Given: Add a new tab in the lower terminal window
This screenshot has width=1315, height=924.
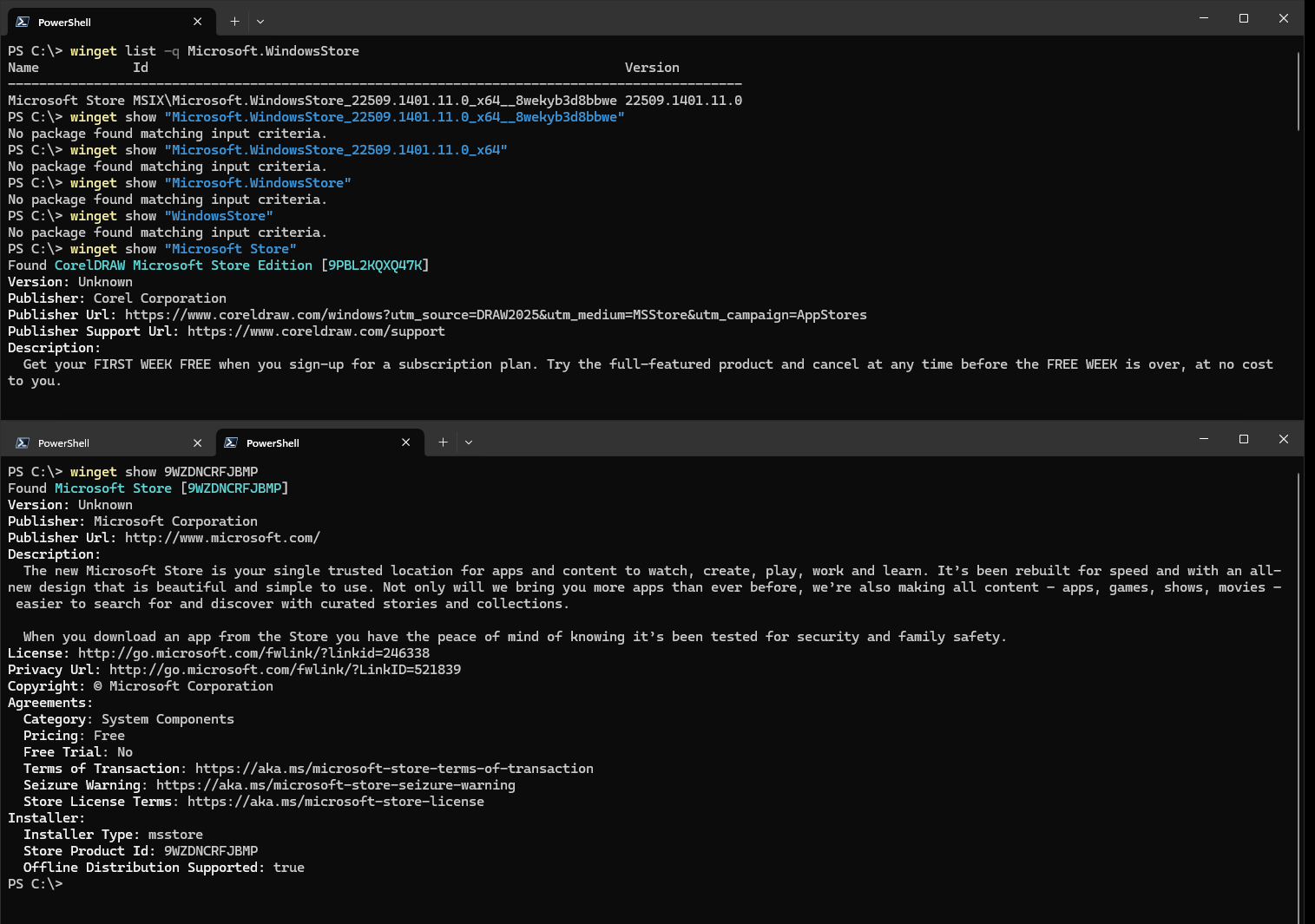Looking at the screenshot, I should tap(443, 442).
